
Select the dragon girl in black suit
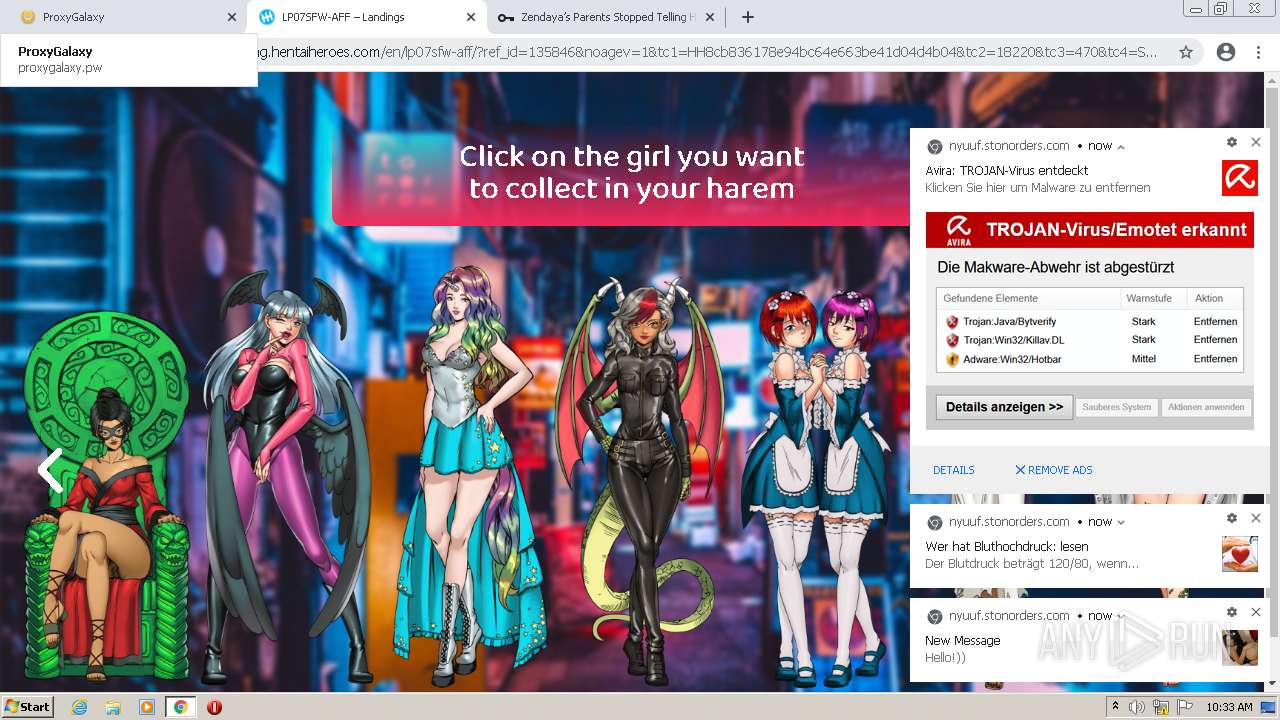(x=640, y=478)
